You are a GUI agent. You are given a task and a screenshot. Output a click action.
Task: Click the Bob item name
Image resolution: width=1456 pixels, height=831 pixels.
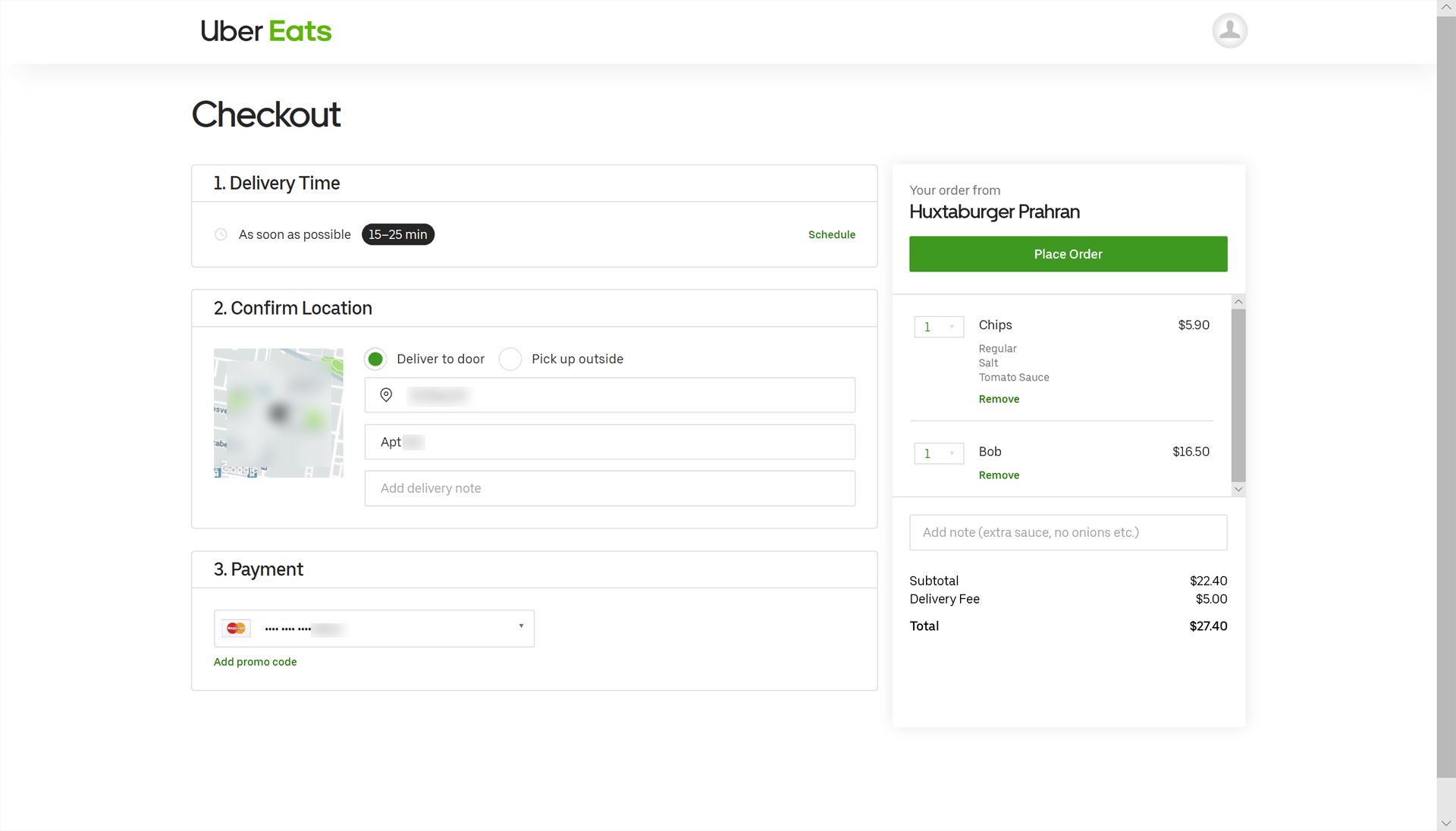point(990,451)
